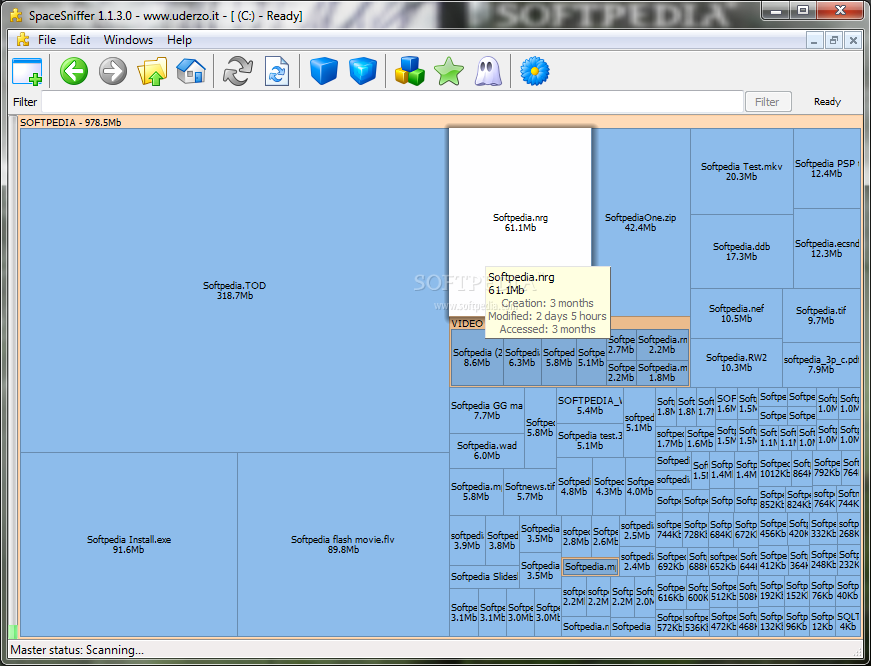Go forward with the gray arrow
The width and height of the screenshot is (871, 666).
tap(113, 71)
